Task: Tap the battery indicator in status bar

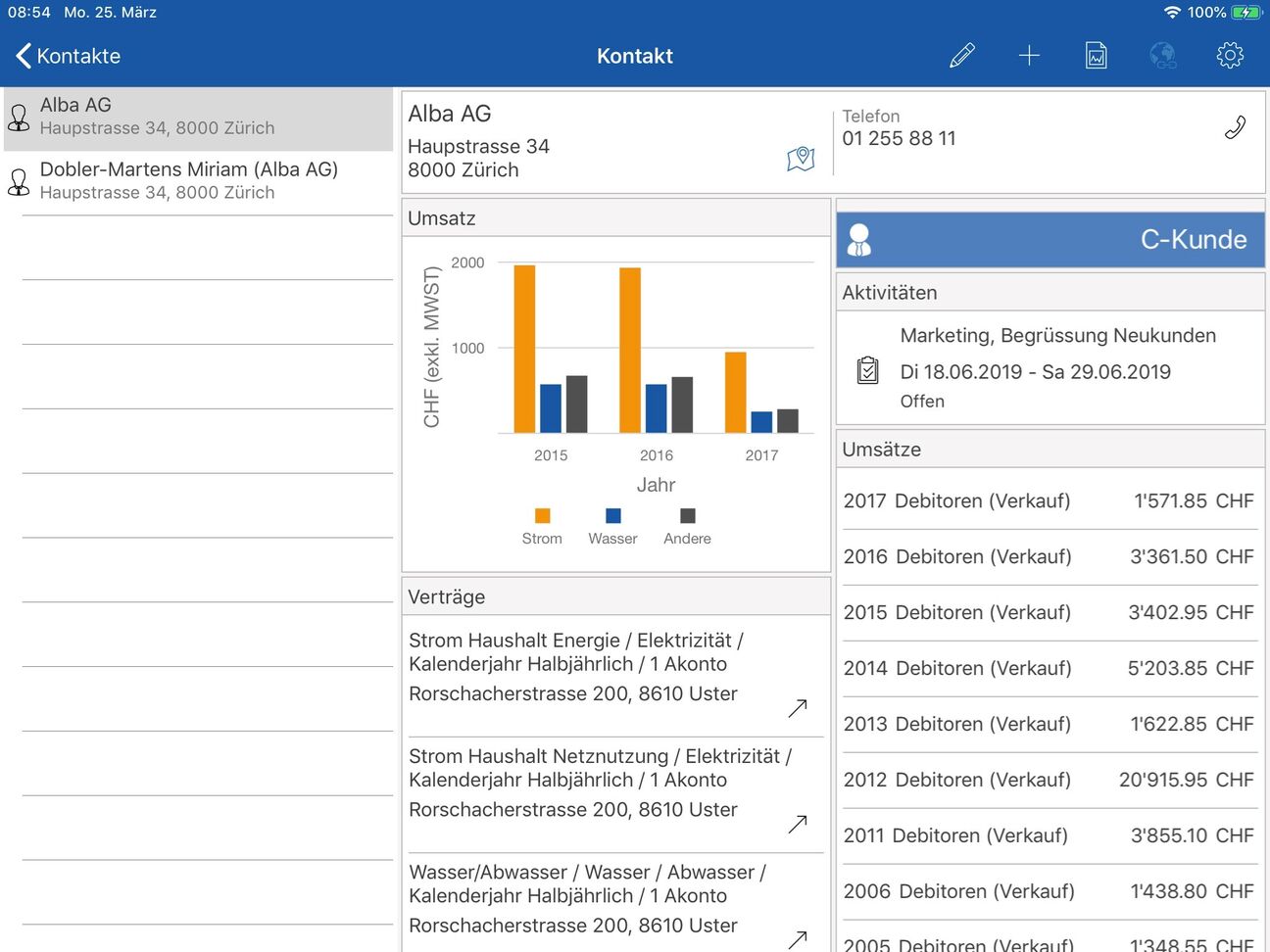Action: (x=1246, y=13)
